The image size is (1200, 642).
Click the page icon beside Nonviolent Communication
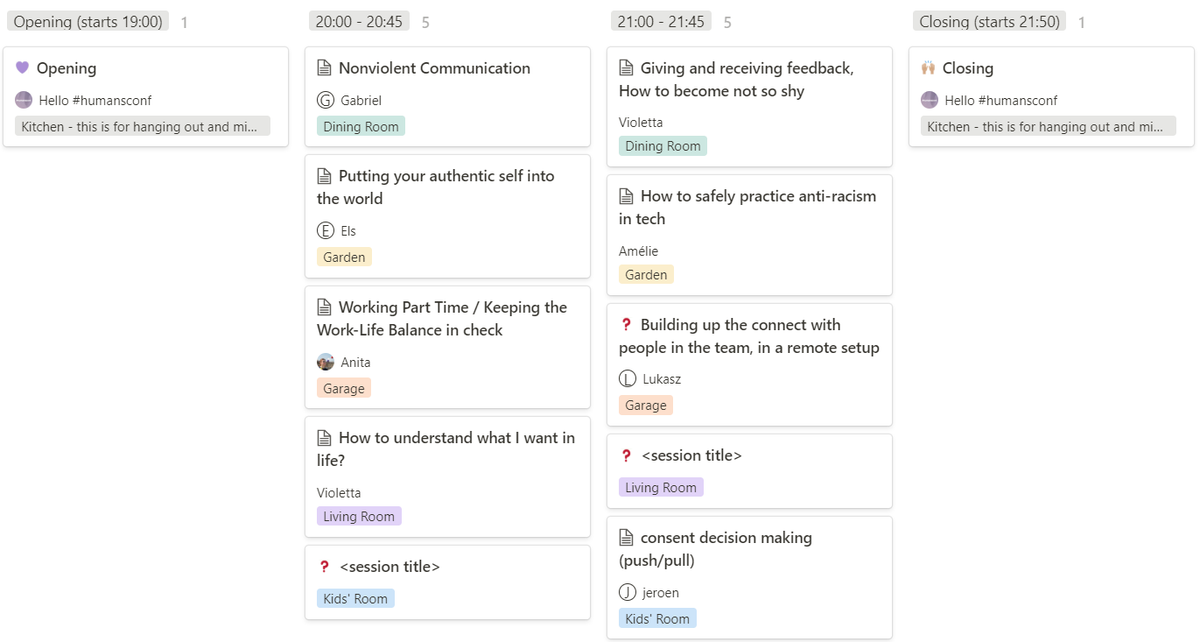pos(324,68)
